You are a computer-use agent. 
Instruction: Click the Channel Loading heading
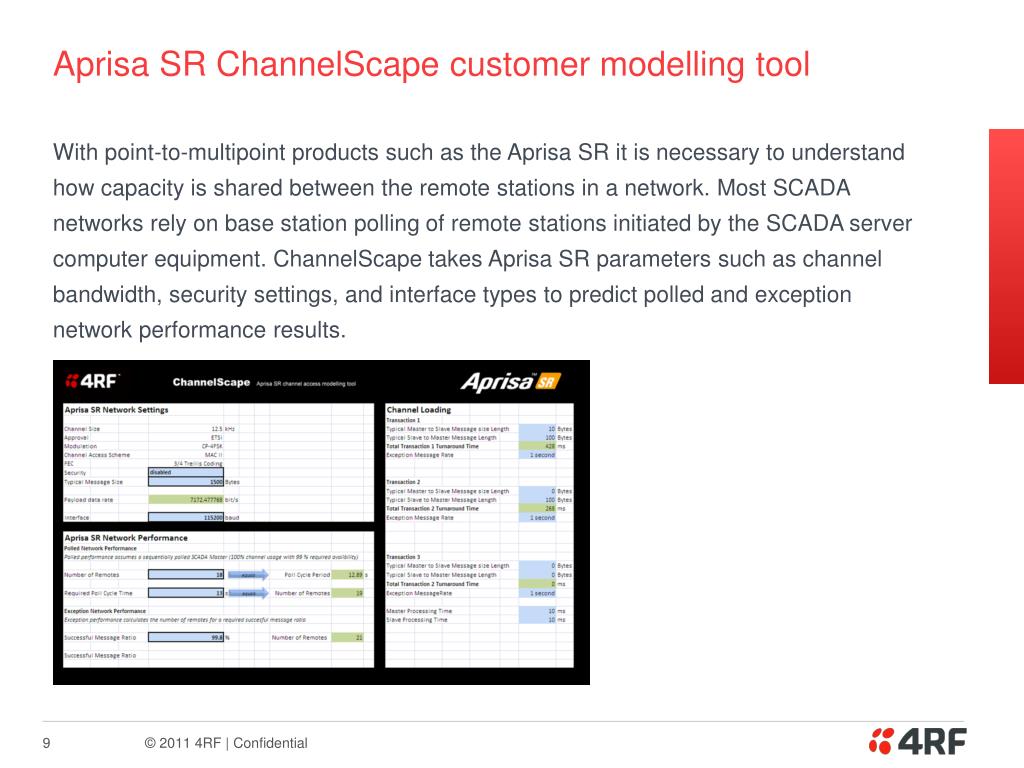[419, 410]
